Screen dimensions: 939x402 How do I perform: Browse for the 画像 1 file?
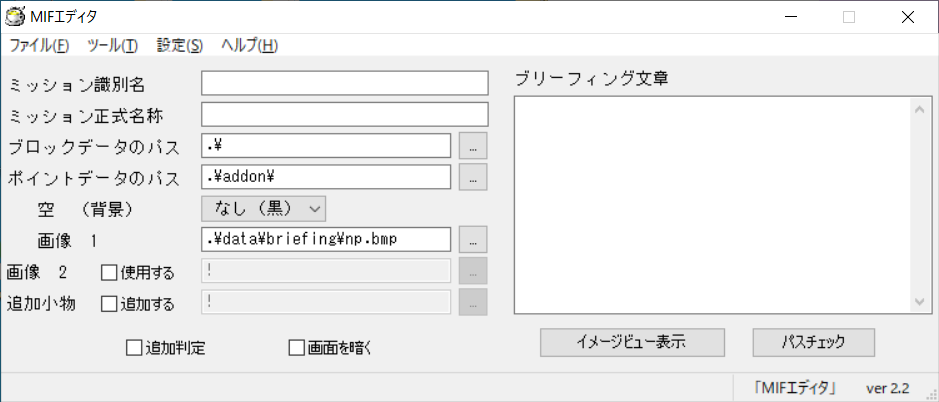coord(473,239)
